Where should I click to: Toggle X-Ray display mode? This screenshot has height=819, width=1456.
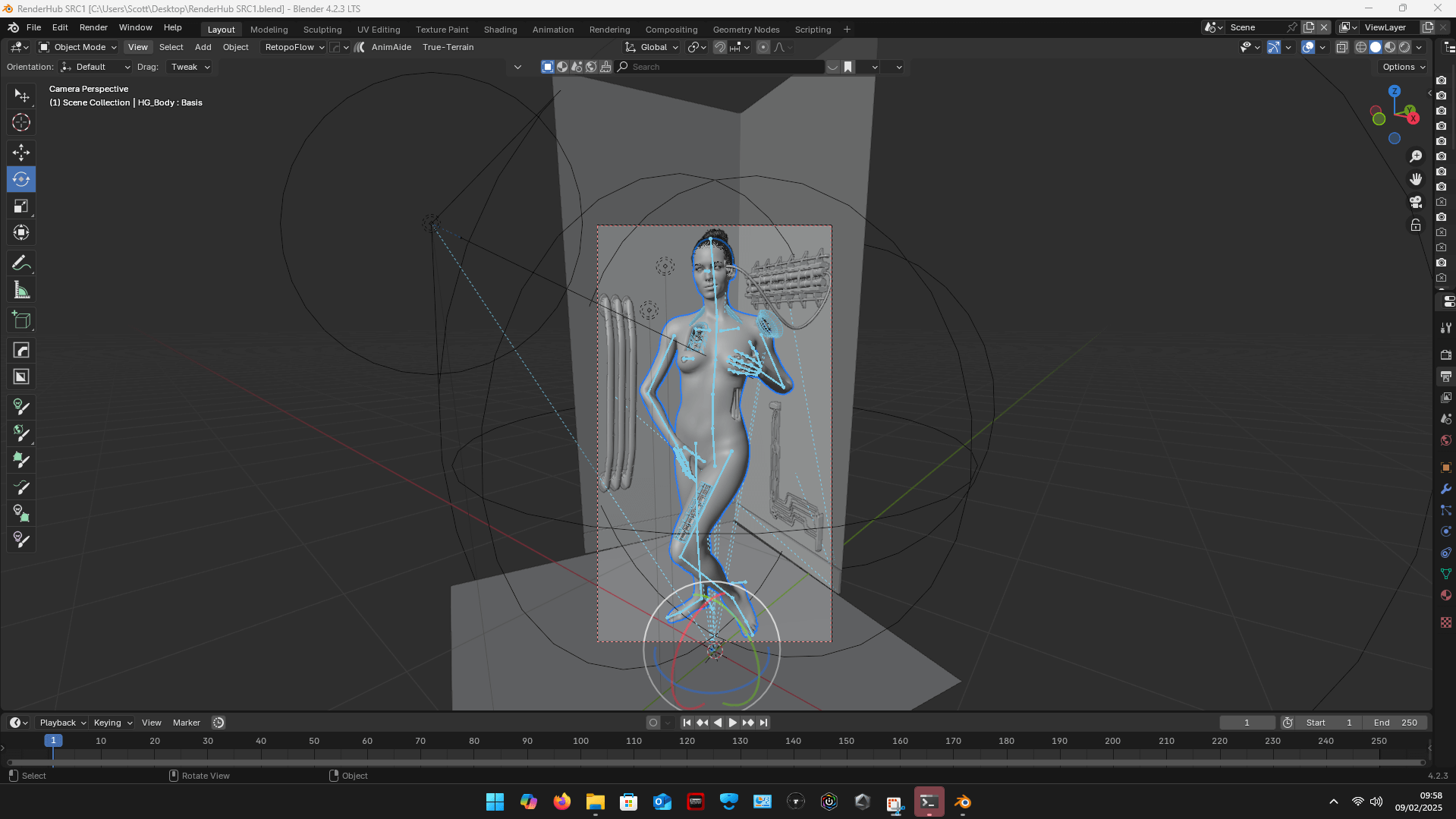[x=1341, y=47]
